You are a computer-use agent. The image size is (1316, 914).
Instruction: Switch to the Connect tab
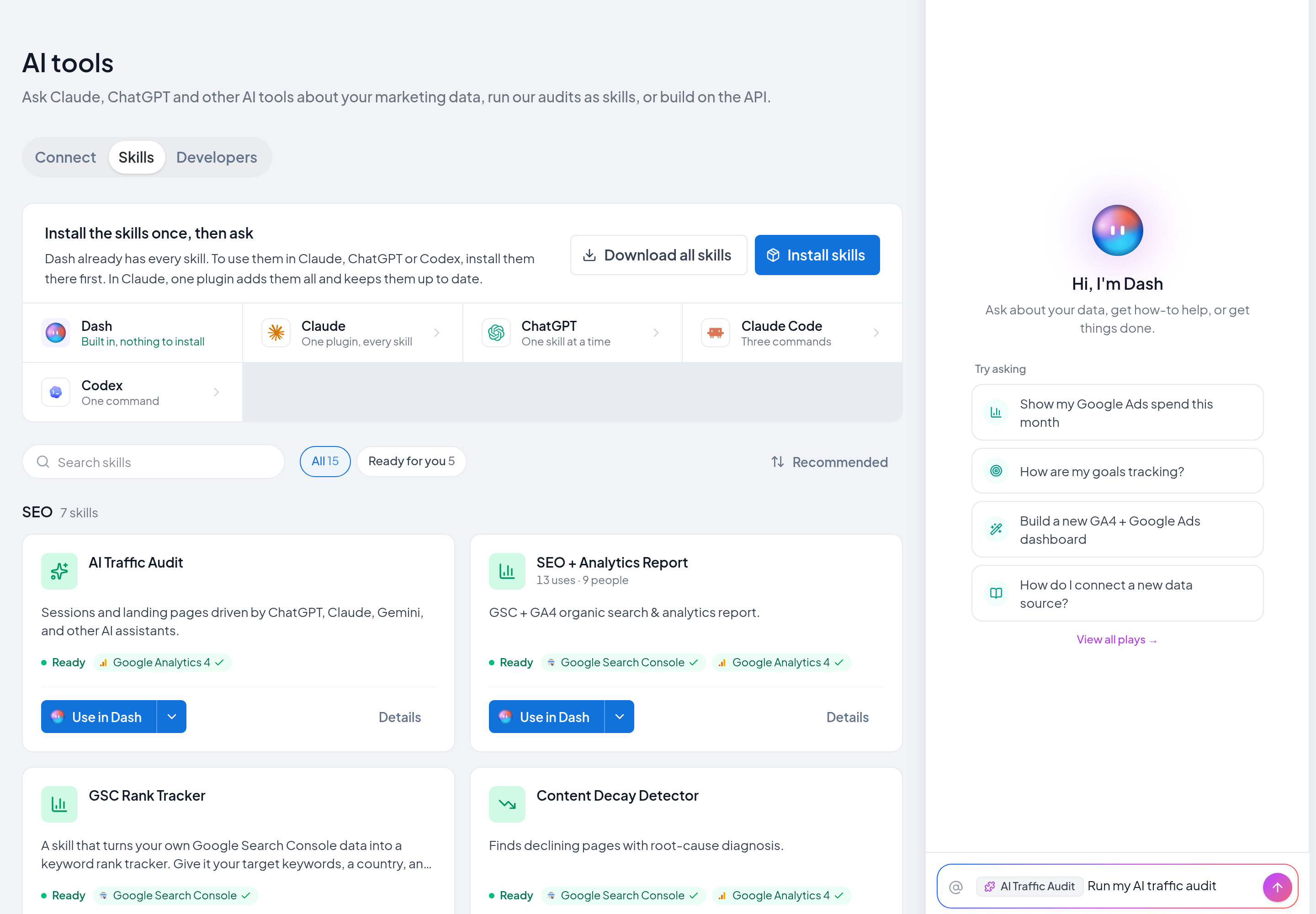(x=65, y=158)
